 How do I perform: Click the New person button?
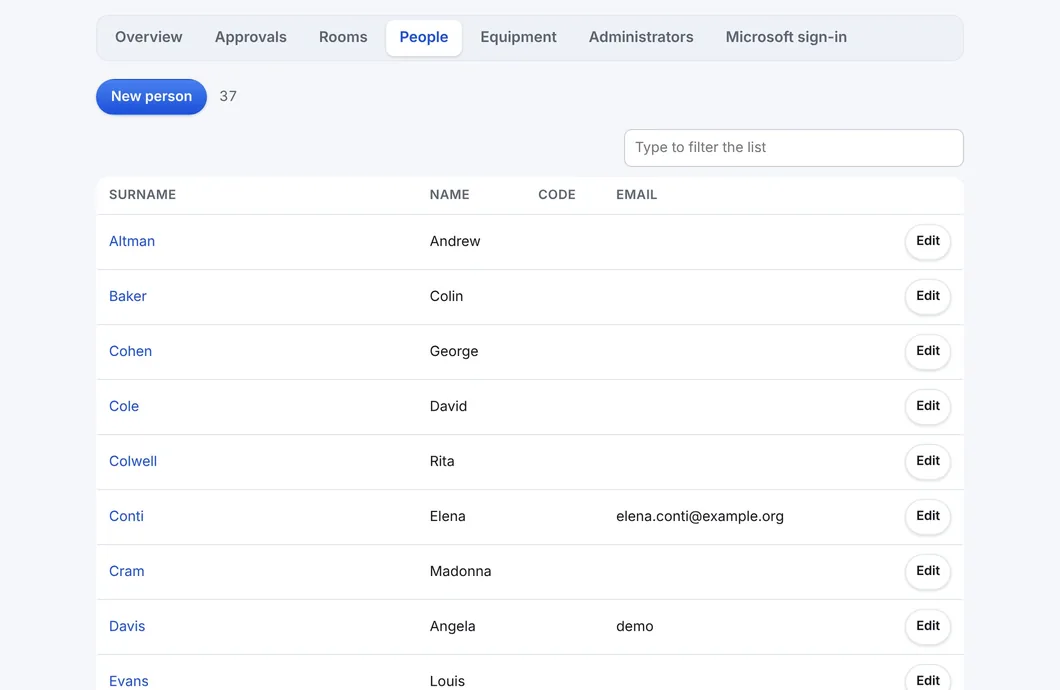pos(151,97)
